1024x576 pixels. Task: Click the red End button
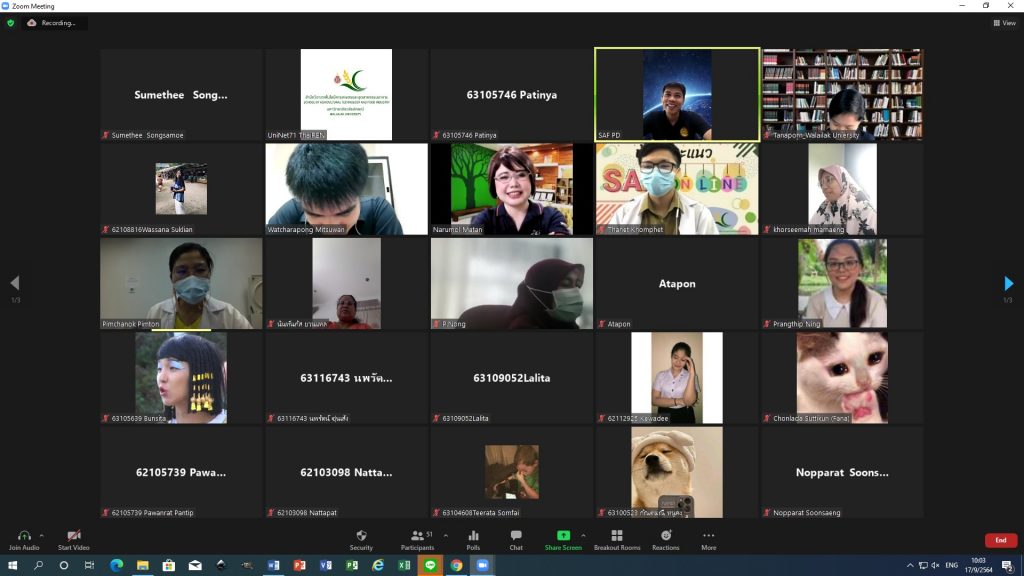point(1000,540)
